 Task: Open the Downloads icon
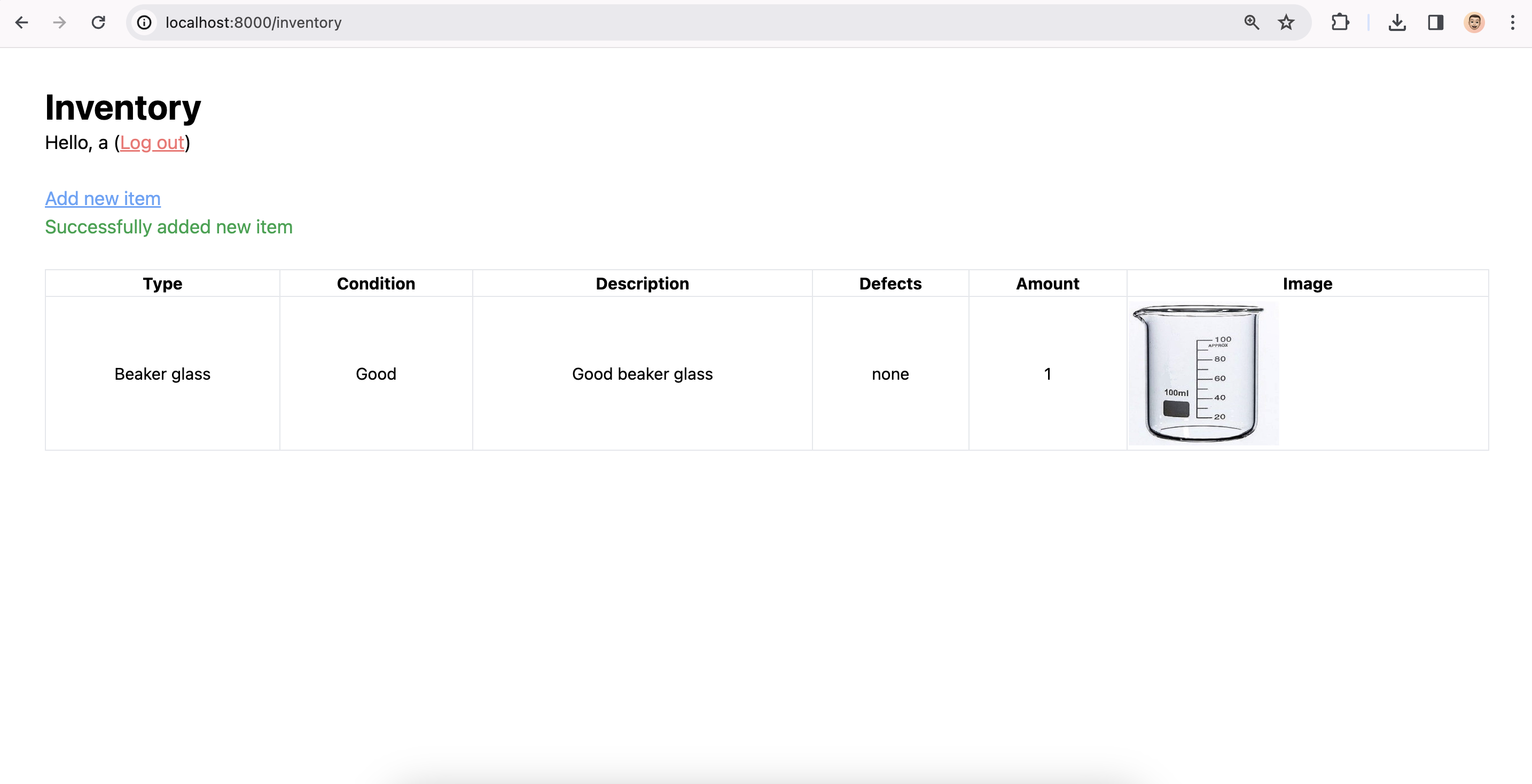tap(1397, 22)
